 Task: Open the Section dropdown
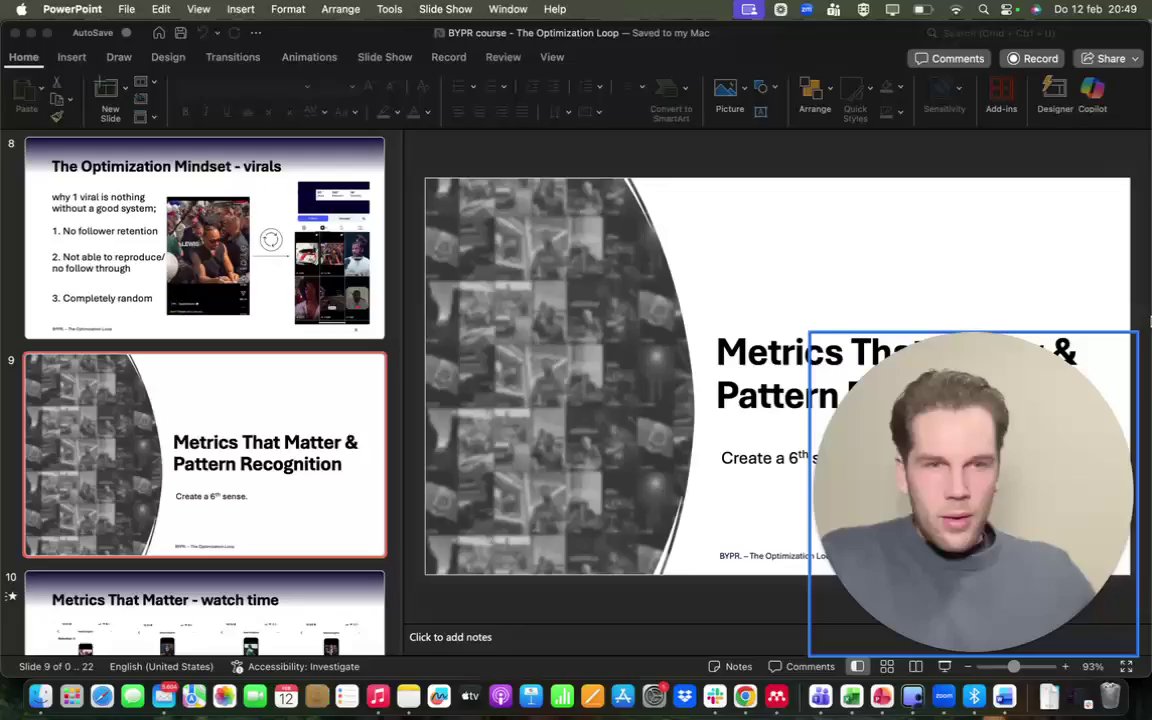point(144,117)
